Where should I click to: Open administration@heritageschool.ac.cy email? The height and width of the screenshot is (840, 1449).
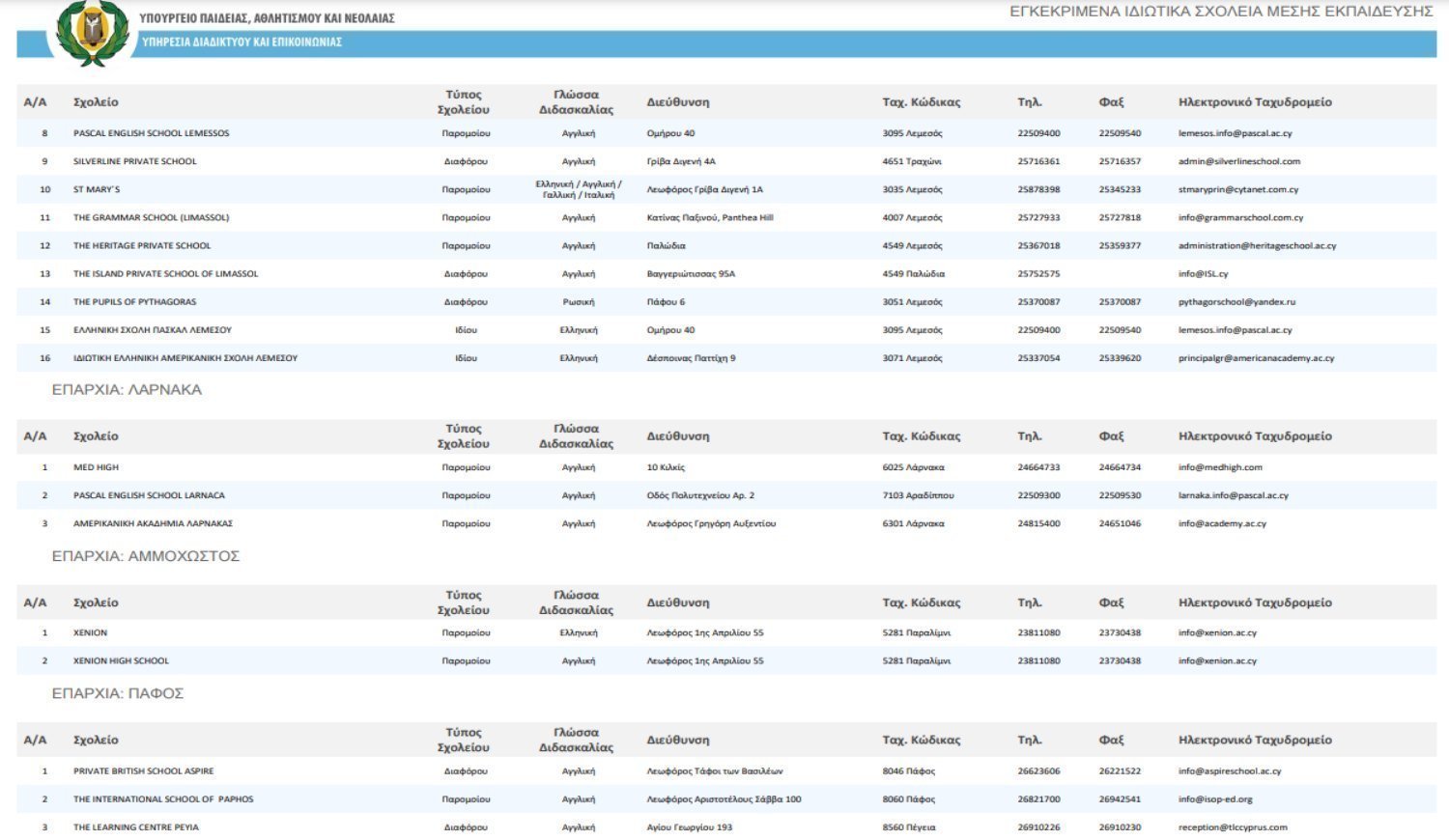click(x=1258, y=245)
